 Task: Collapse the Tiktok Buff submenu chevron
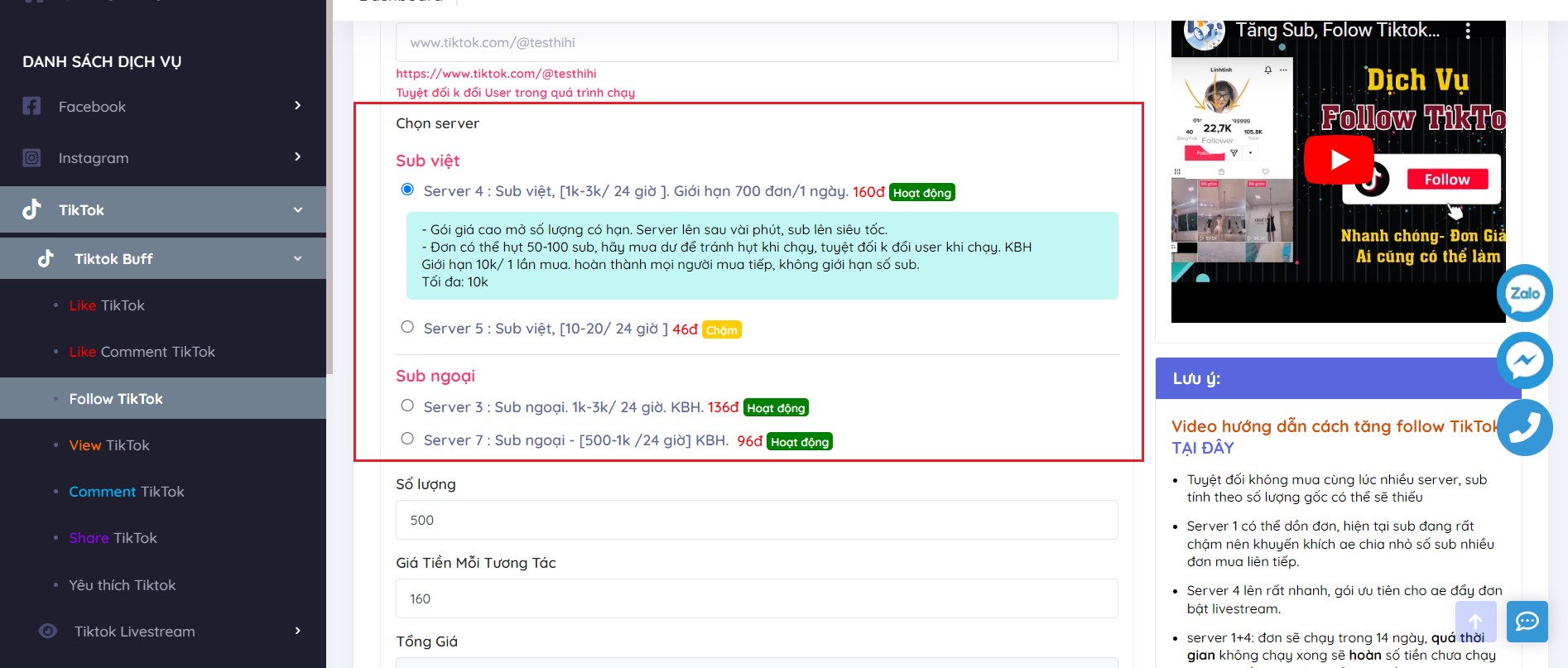(x=298, y=258)
